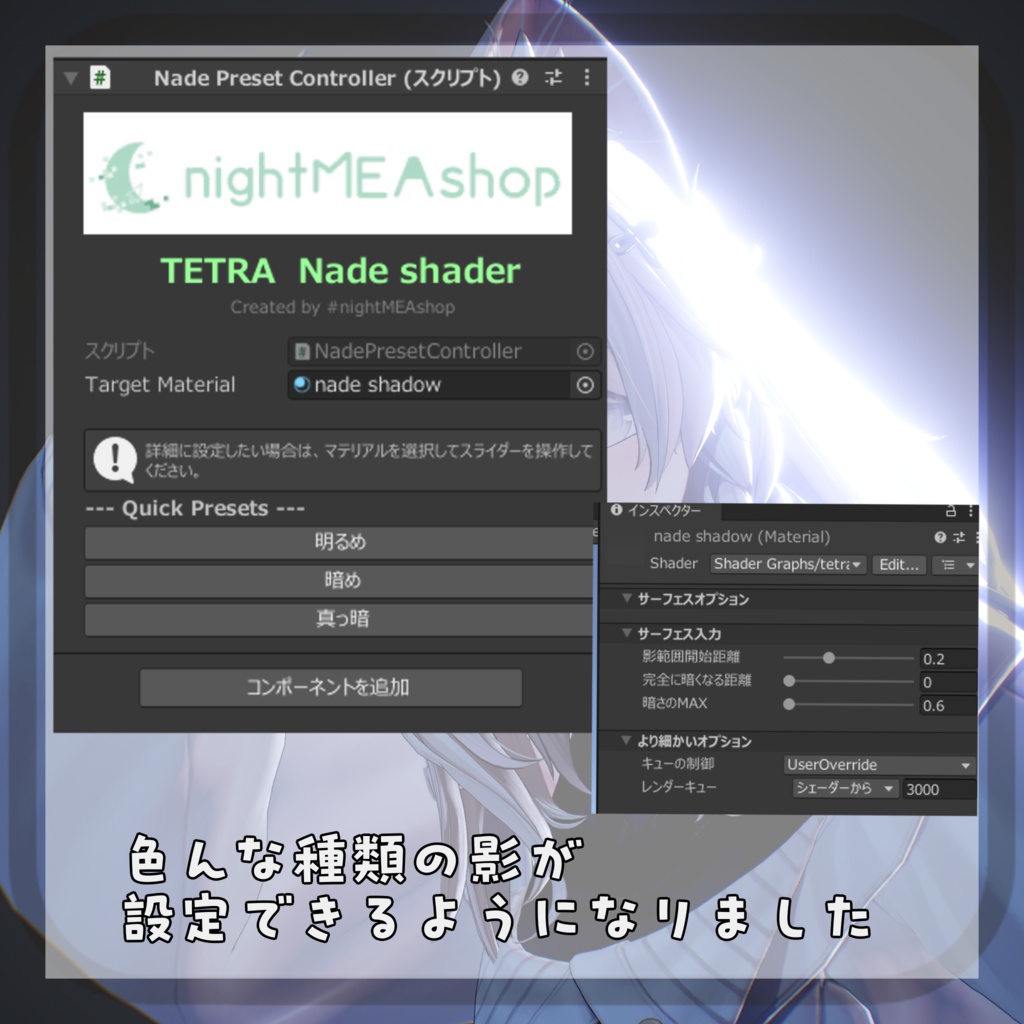Image resolution: width=1024 pixels, height=1024 pixels.
Task: Click the 完全に暗くなる距離 value field 0
Action: (948, 682)
